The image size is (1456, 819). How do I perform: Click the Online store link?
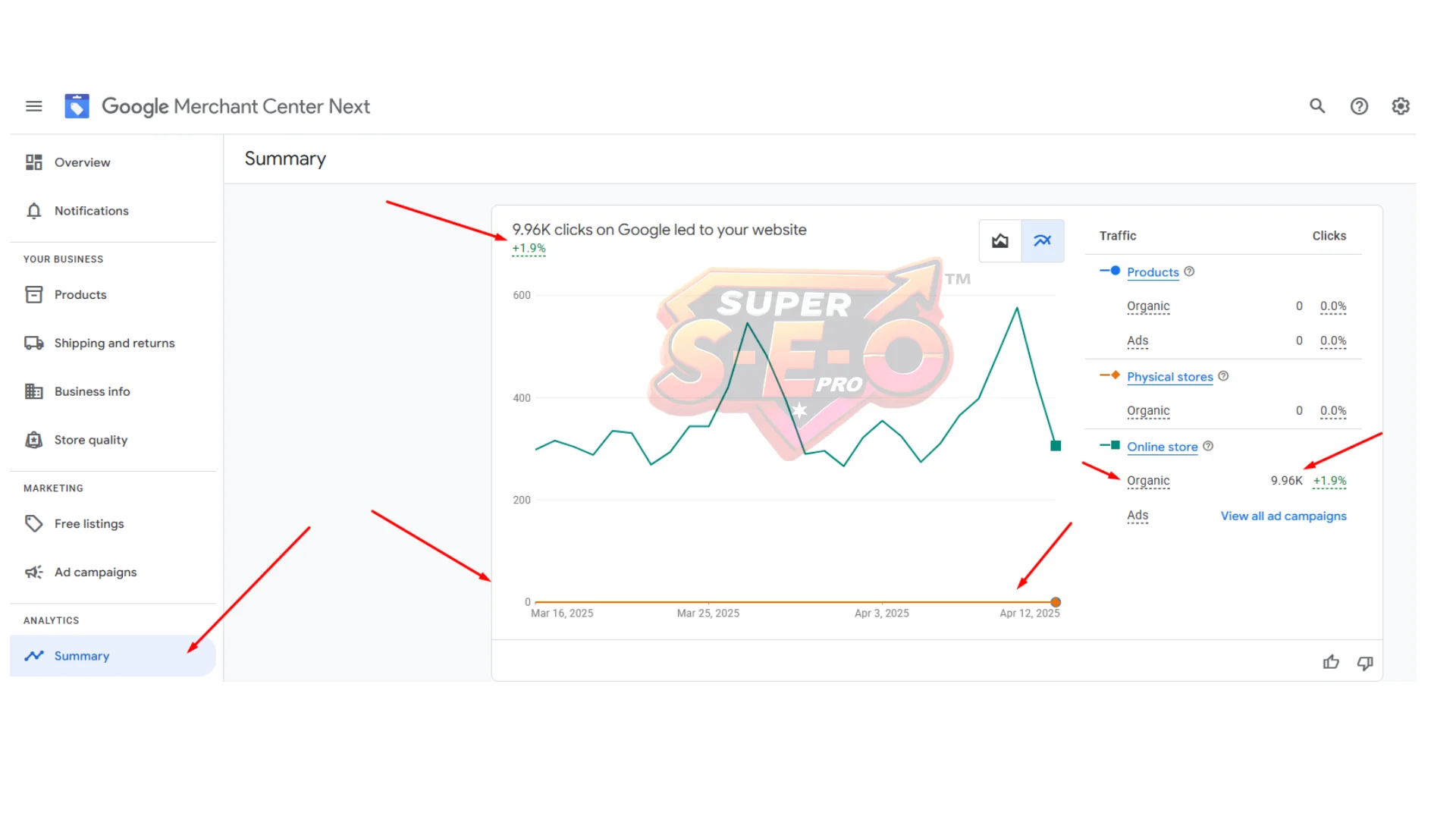pos(1162,447)
